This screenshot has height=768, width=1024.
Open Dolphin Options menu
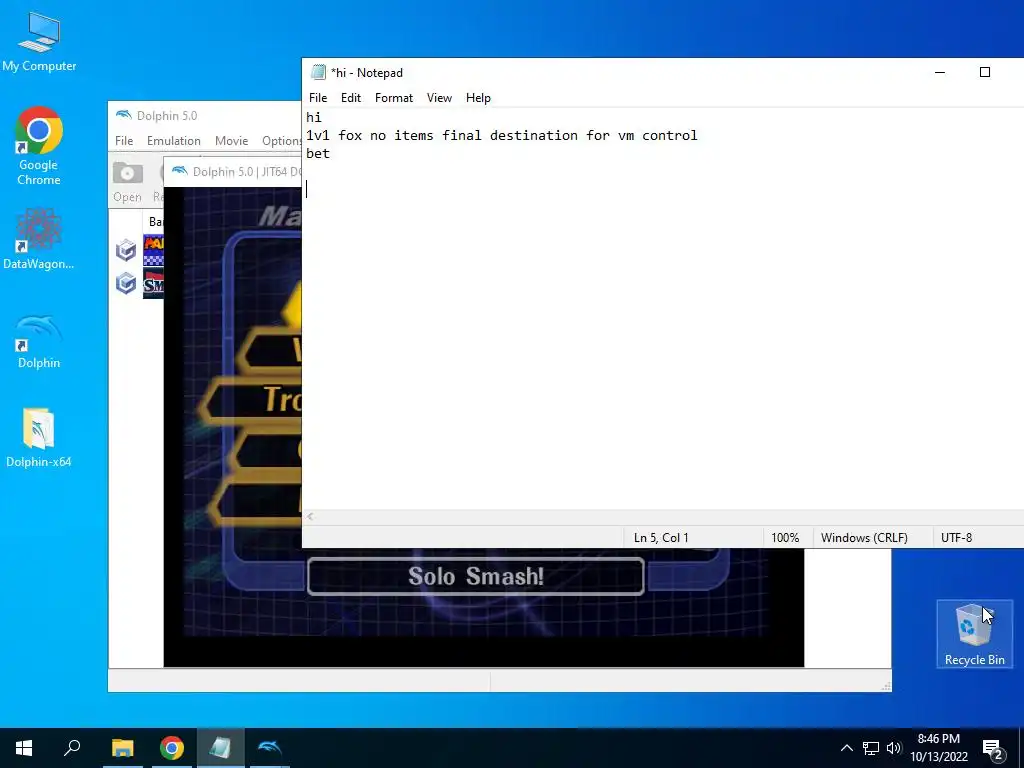tap(281, 140)
